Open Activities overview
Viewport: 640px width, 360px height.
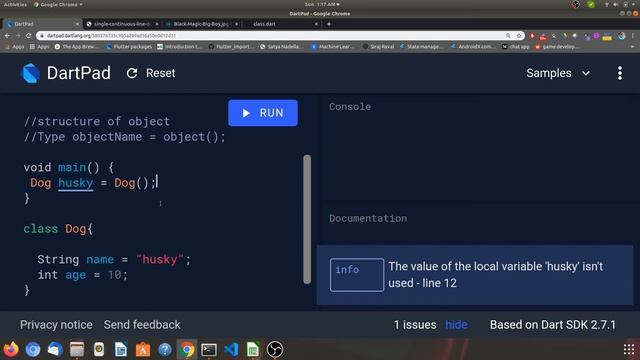(x=15, y=4)
